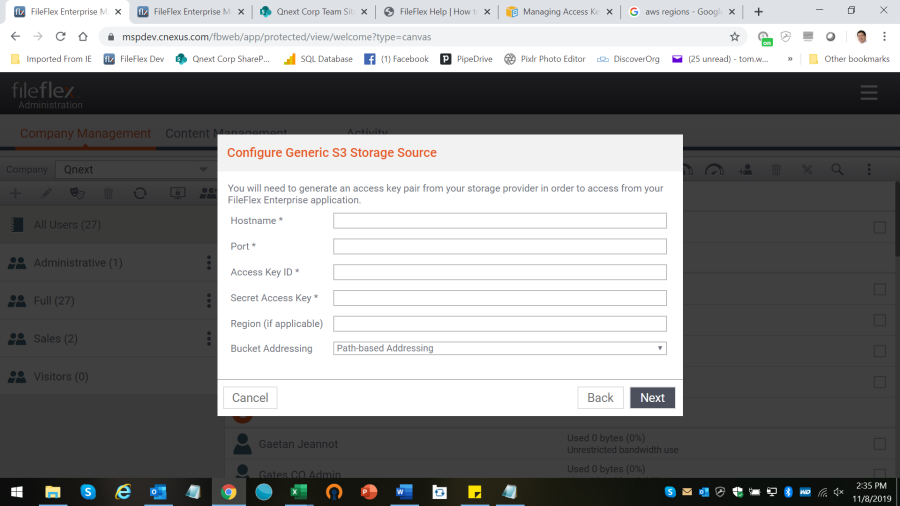Click the masks permissions icon

(x=77, y=193)
